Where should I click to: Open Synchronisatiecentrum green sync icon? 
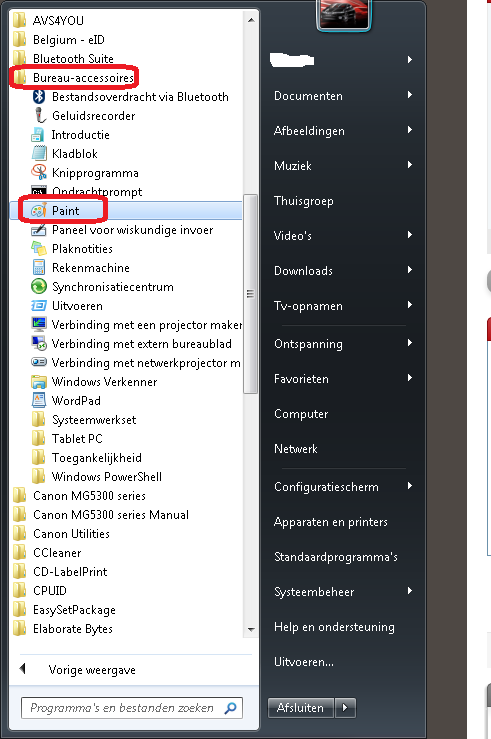(39, 287)
